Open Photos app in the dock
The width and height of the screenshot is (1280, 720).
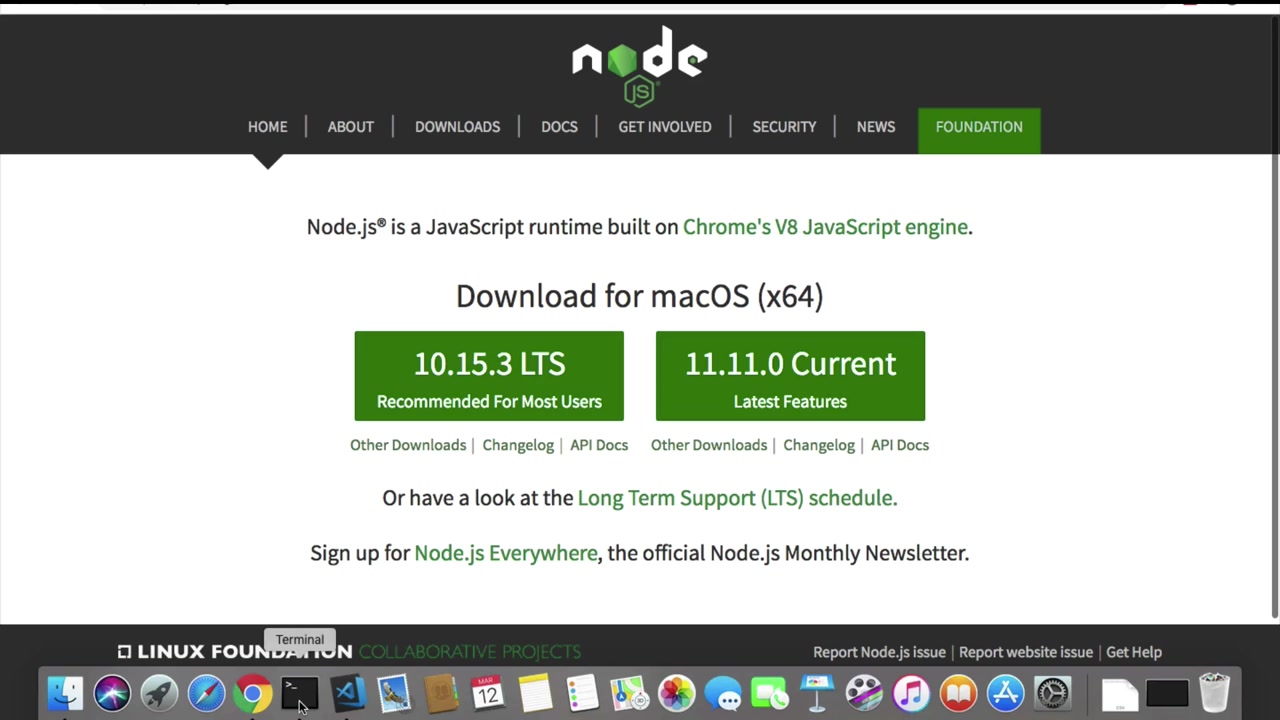[x=676, y=693]
